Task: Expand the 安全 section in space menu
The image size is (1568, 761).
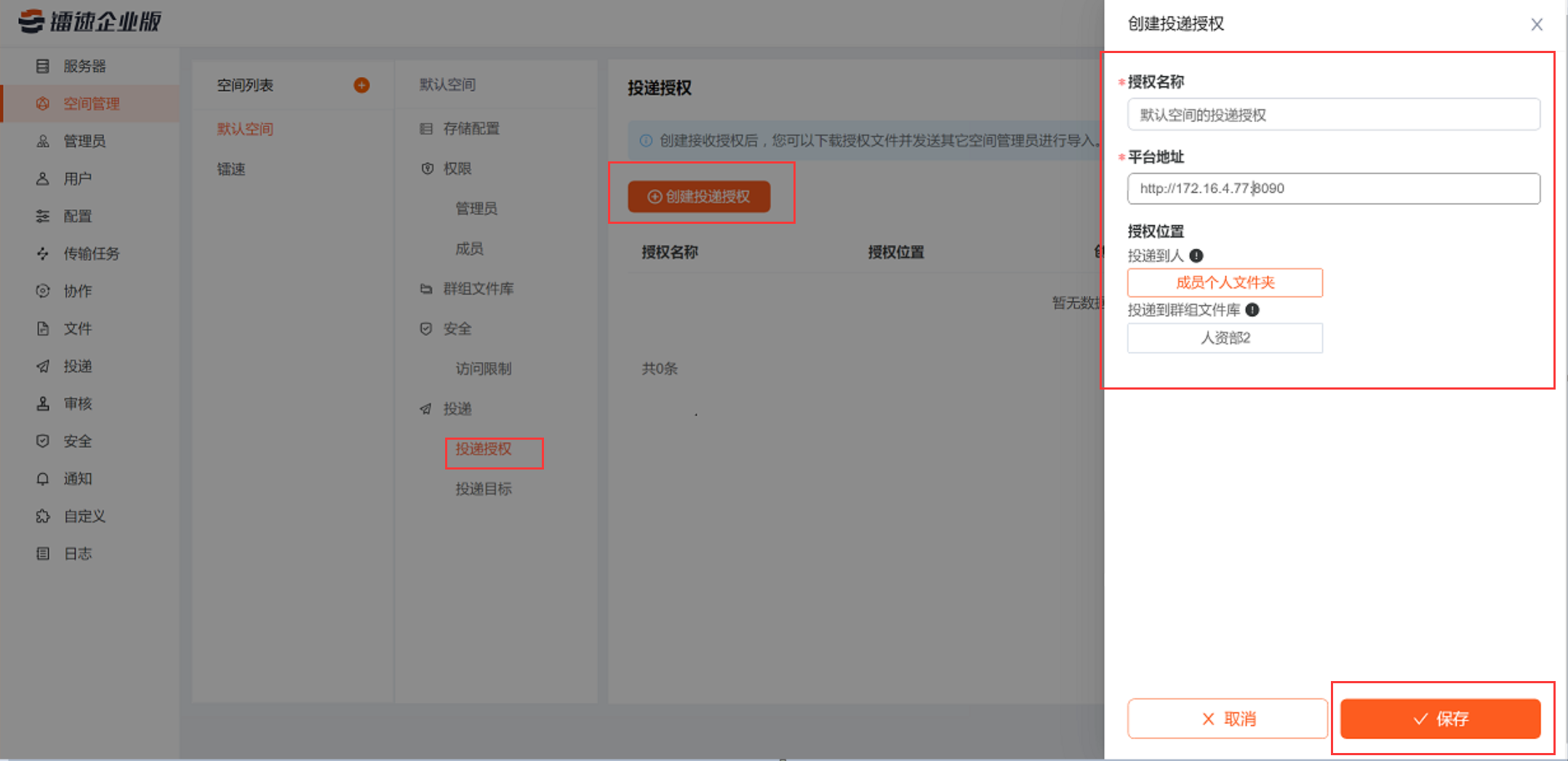Action: tap(457, 329)
